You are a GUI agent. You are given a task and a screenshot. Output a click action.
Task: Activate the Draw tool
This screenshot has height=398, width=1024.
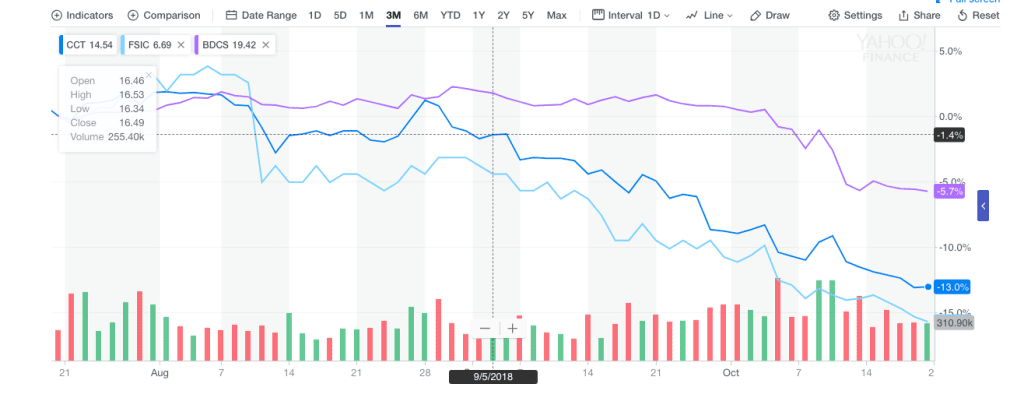tap(769, 15)
